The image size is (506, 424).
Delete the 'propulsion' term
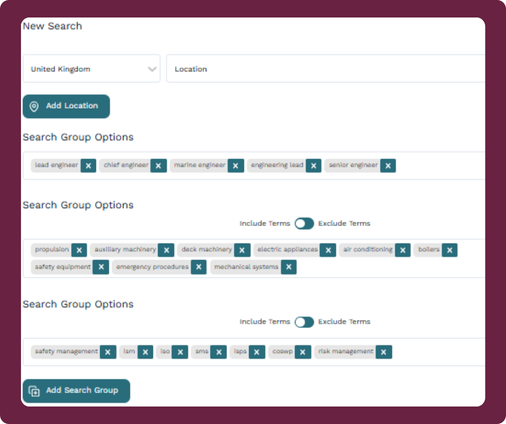(79, 250)
